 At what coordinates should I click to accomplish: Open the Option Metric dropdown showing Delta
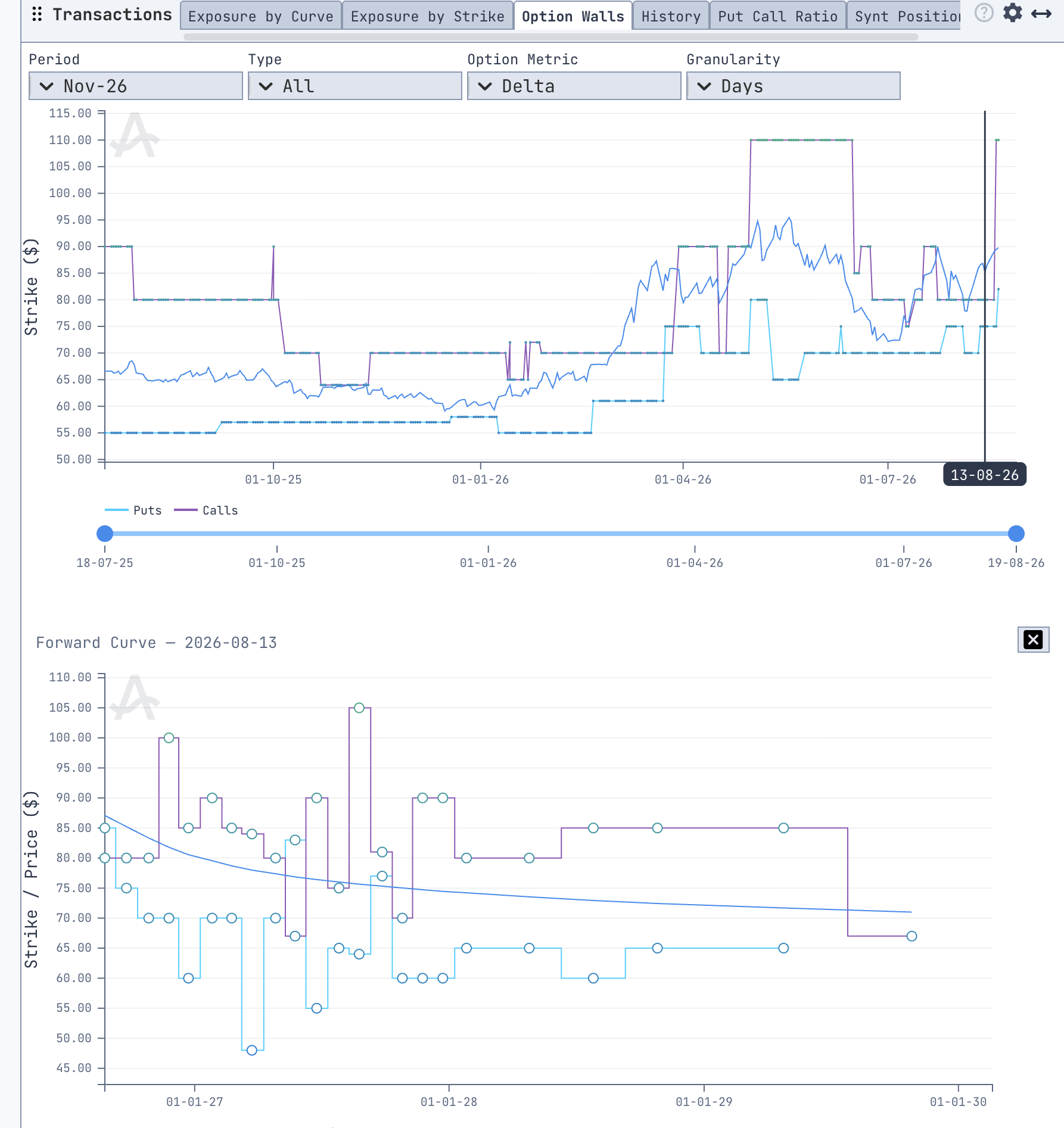[x=574, y=86]
